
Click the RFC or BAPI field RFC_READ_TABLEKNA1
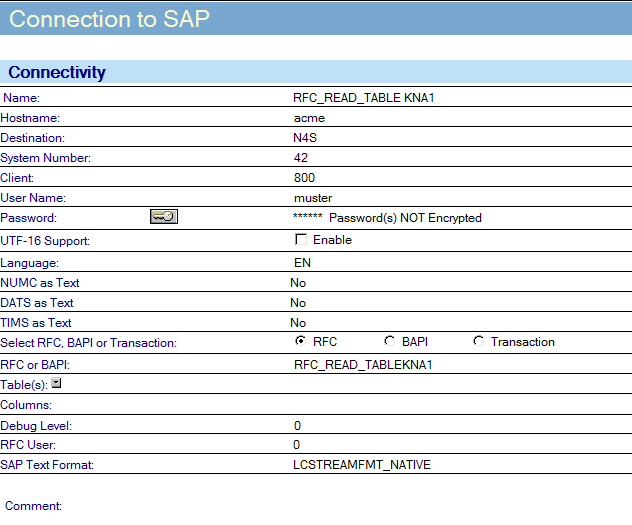coord(363,364)
